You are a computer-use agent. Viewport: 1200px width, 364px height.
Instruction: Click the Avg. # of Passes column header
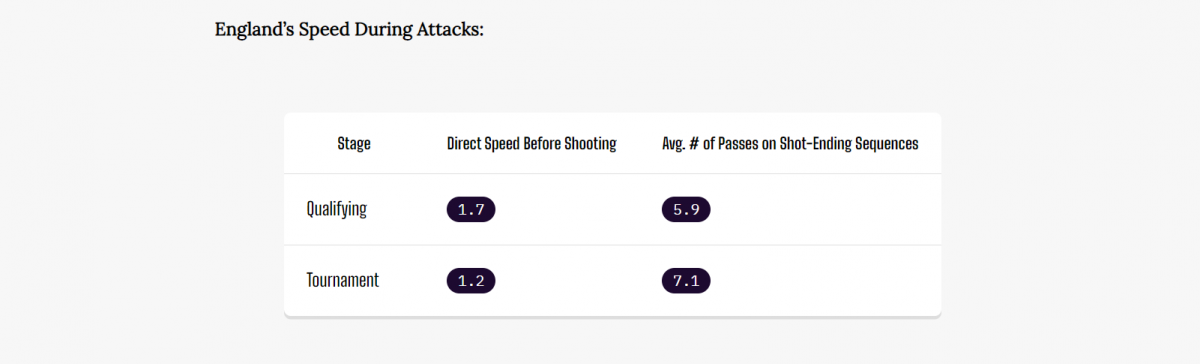click(790, 144)
